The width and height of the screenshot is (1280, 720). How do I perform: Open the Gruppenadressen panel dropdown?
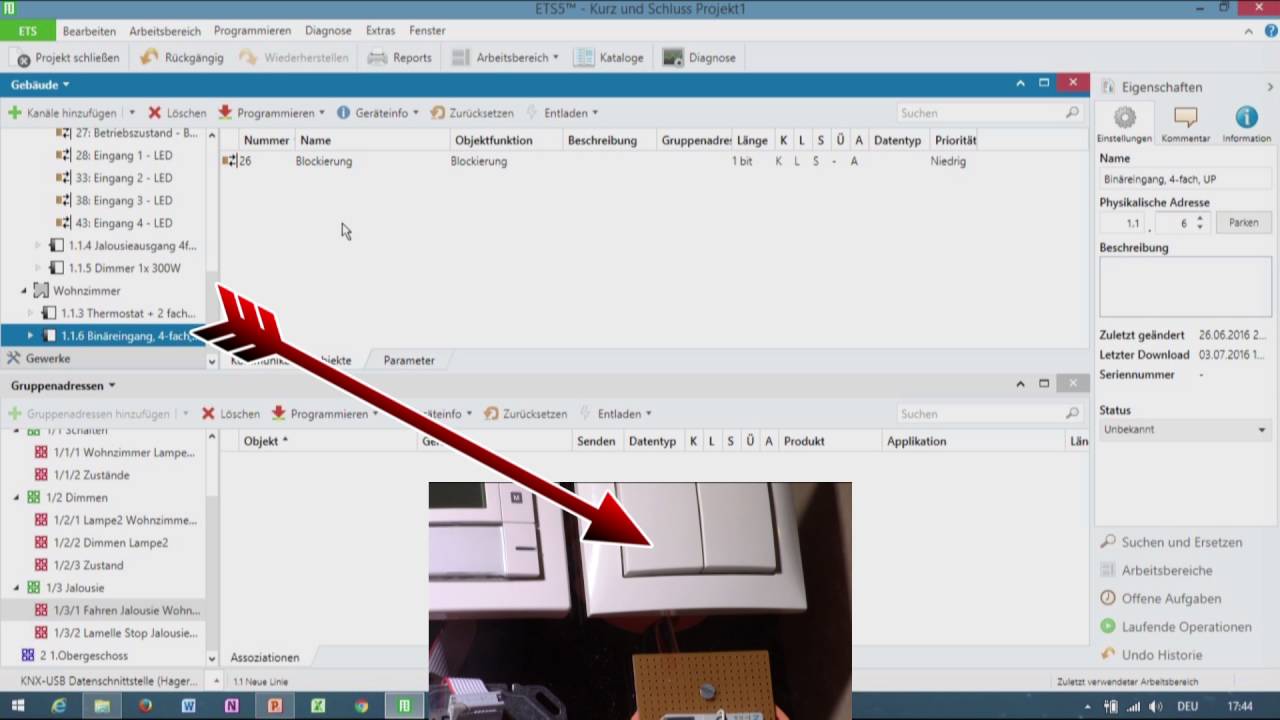pyautogui.click(x=63, y=385)
